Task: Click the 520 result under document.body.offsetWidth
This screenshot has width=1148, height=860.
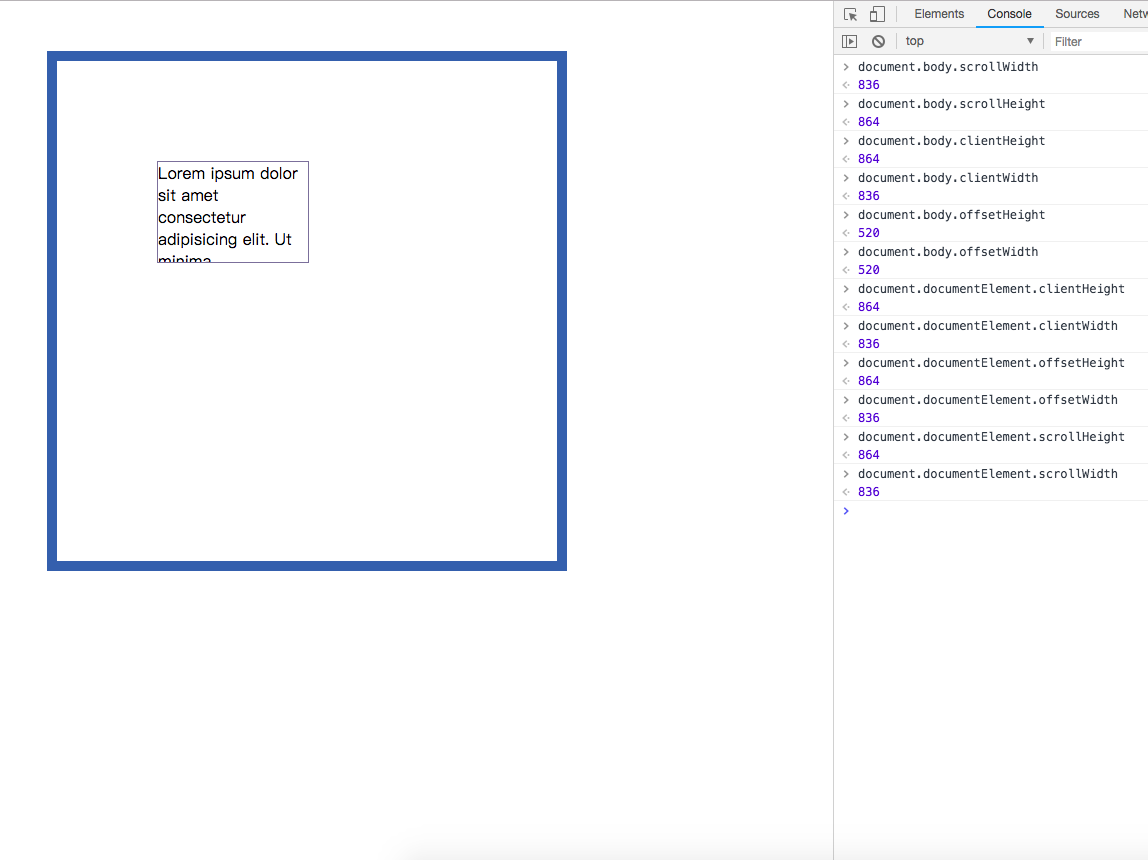Action: (x=868, y=270)
